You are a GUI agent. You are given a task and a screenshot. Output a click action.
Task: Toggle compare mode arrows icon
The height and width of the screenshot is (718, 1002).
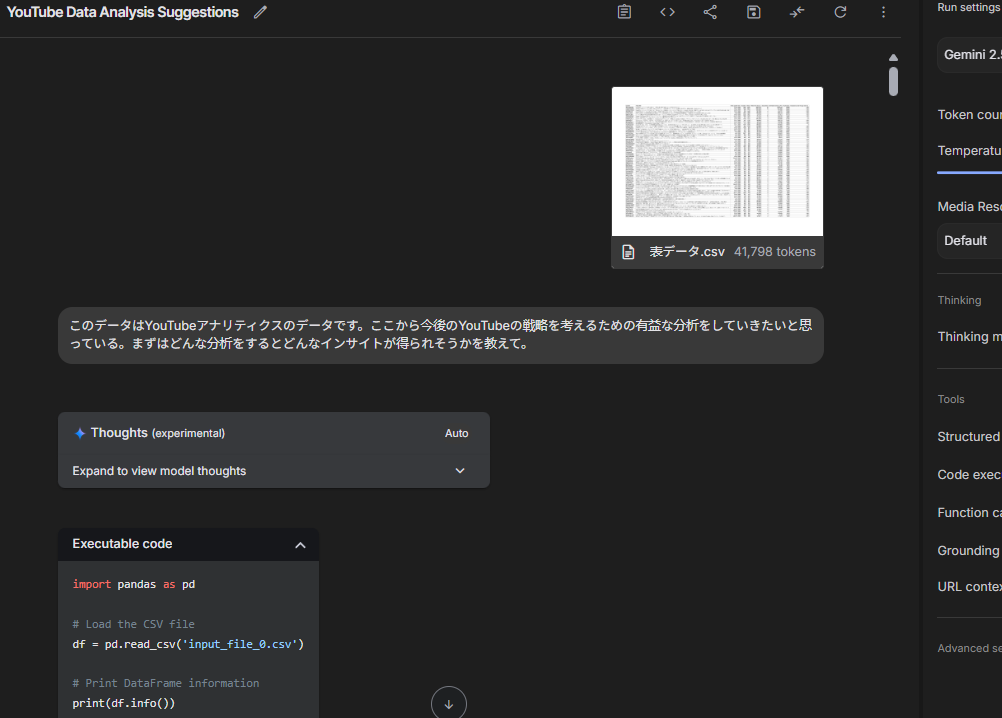[x=797, y=12]
